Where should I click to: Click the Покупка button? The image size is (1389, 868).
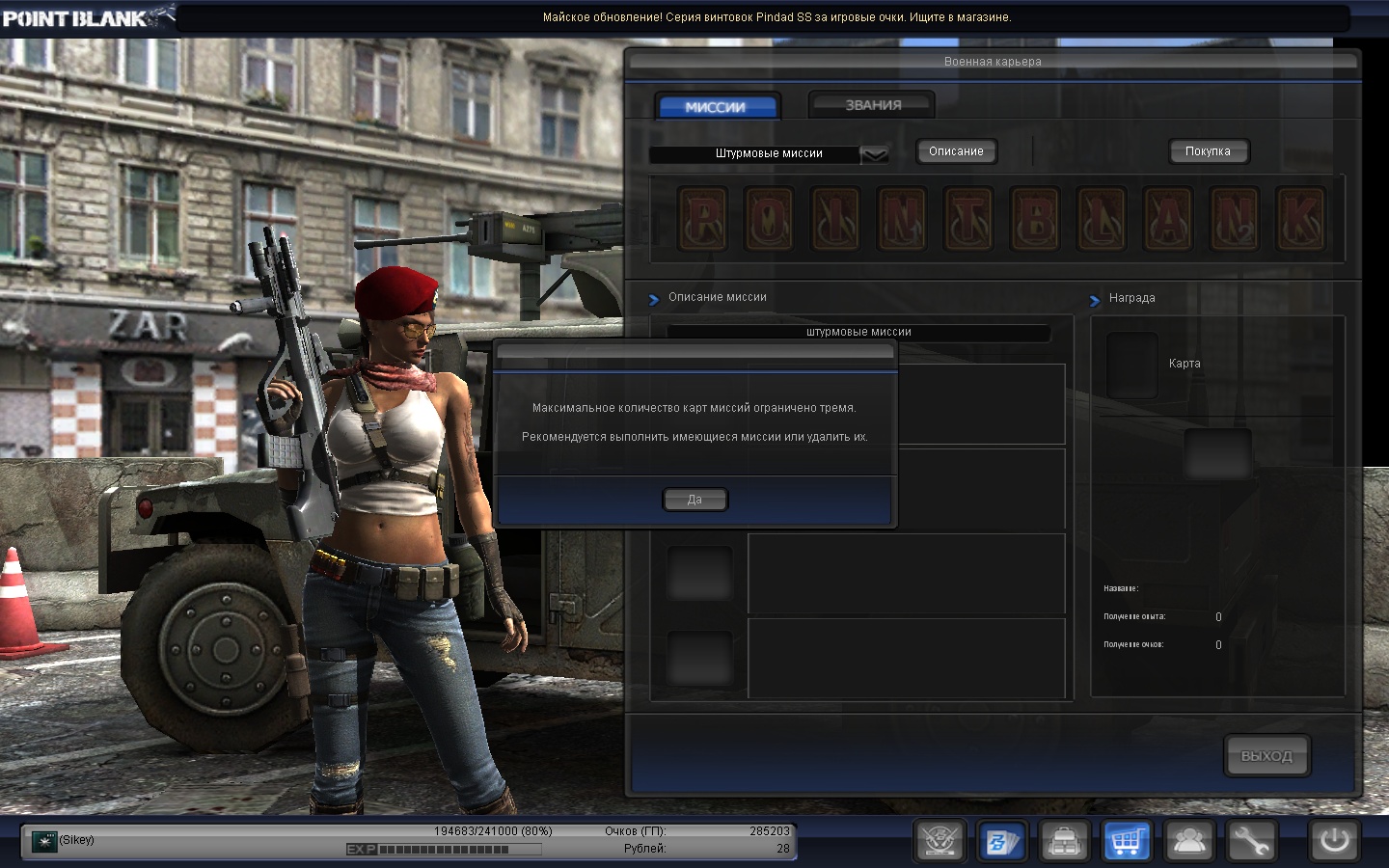point(1208,151)
